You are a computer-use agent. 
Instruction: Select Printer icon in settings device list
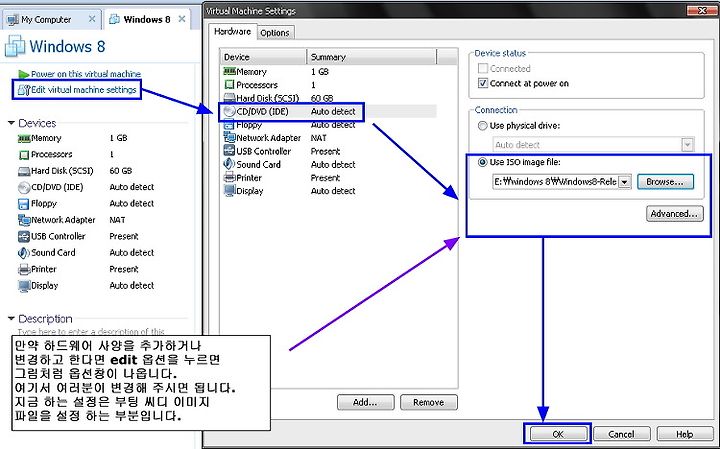tap(229, 177)
